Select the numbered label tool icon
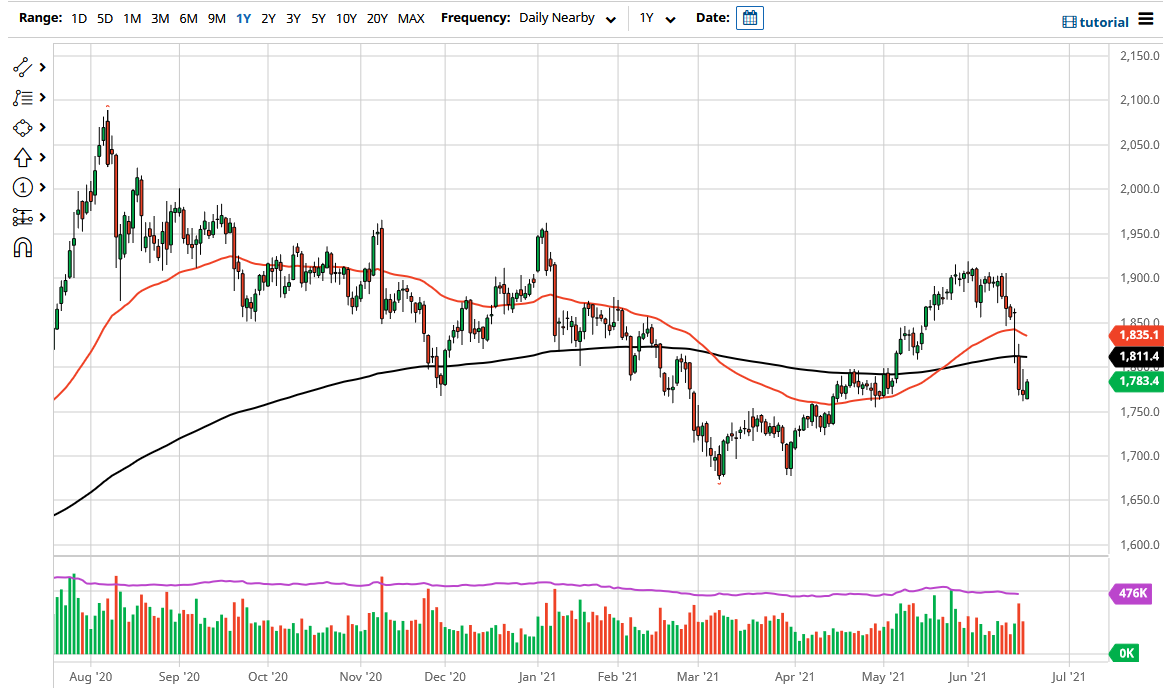Image resolution: width=1167 pixels, height=692 pixels. pyautogui.click(x=22, y=188)
